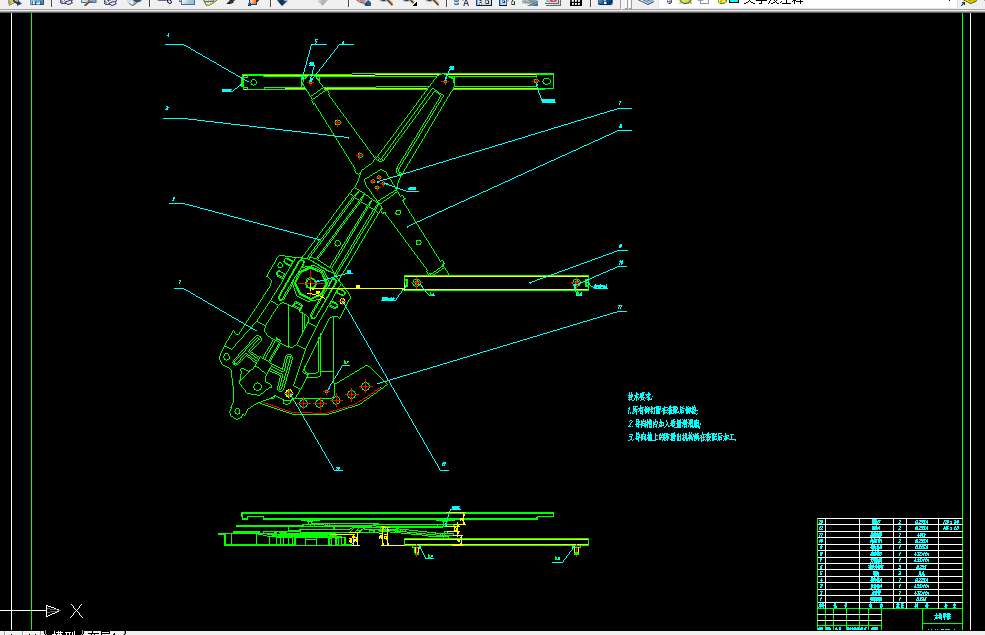The width and height of the screenshot is (985, 635).
Task: Select technical requirement note line 3
Action: (x=682, y=437)
